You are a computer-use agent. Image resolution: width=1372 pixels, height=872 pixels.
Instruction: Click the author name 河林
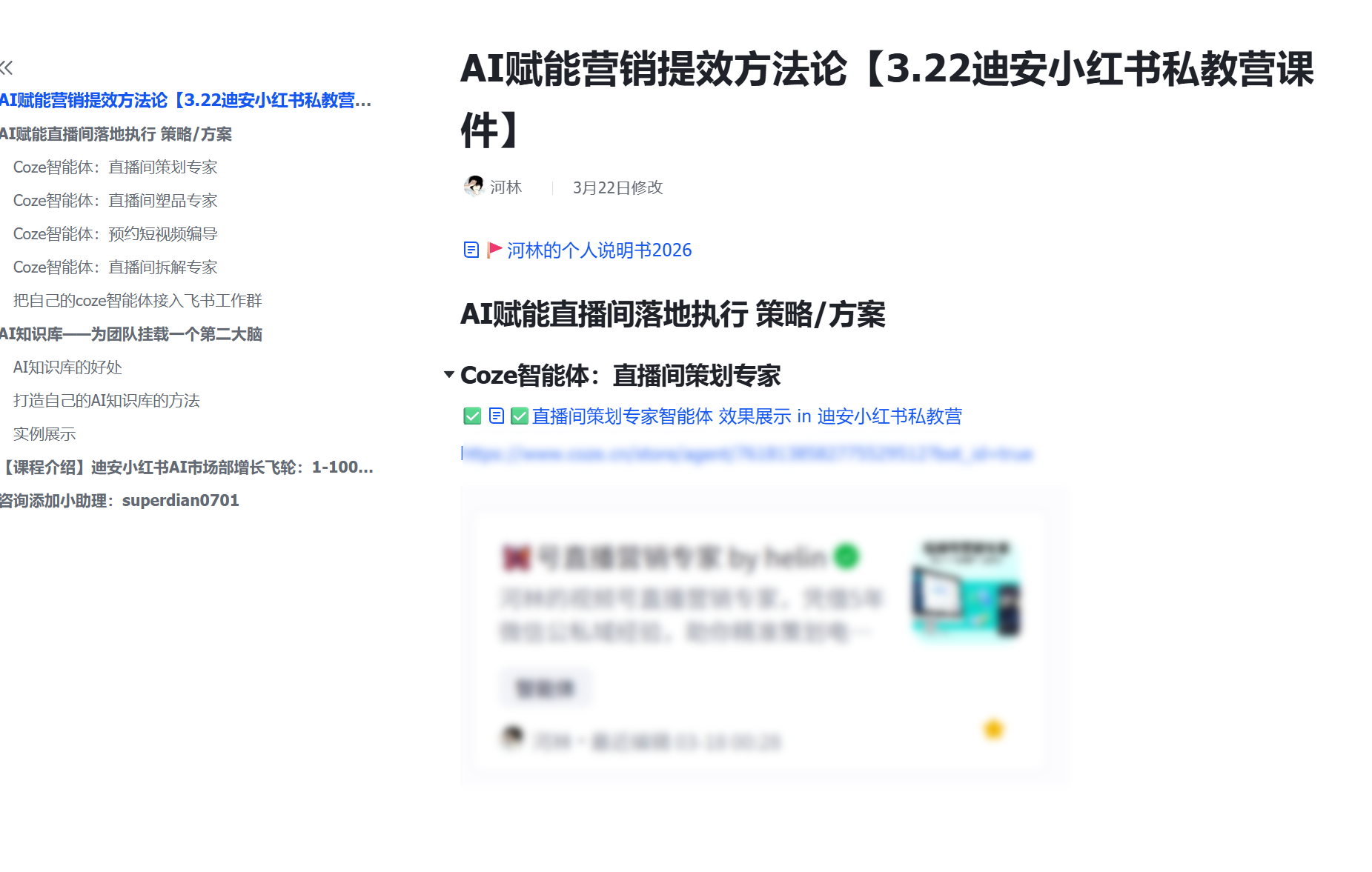click(x=506, y=187)
